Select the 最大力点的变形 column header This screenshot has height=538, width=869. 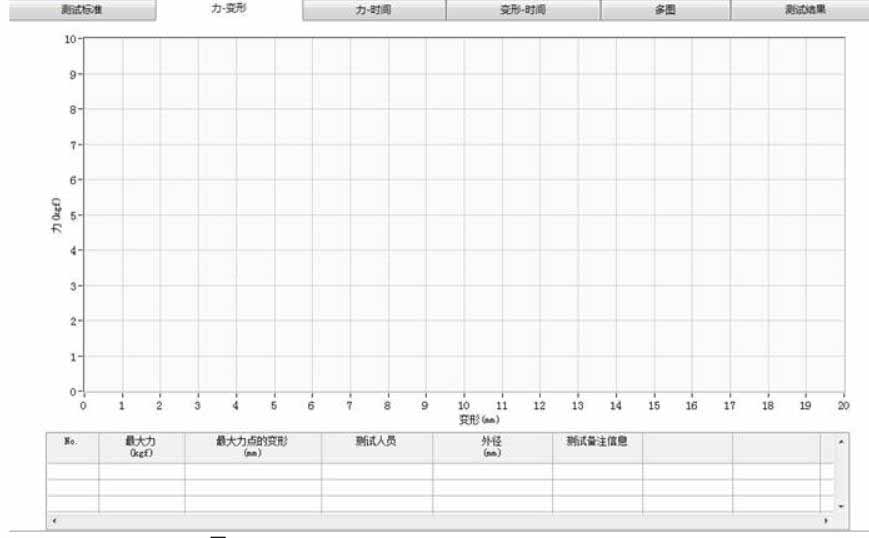click(x=252, y=446)
